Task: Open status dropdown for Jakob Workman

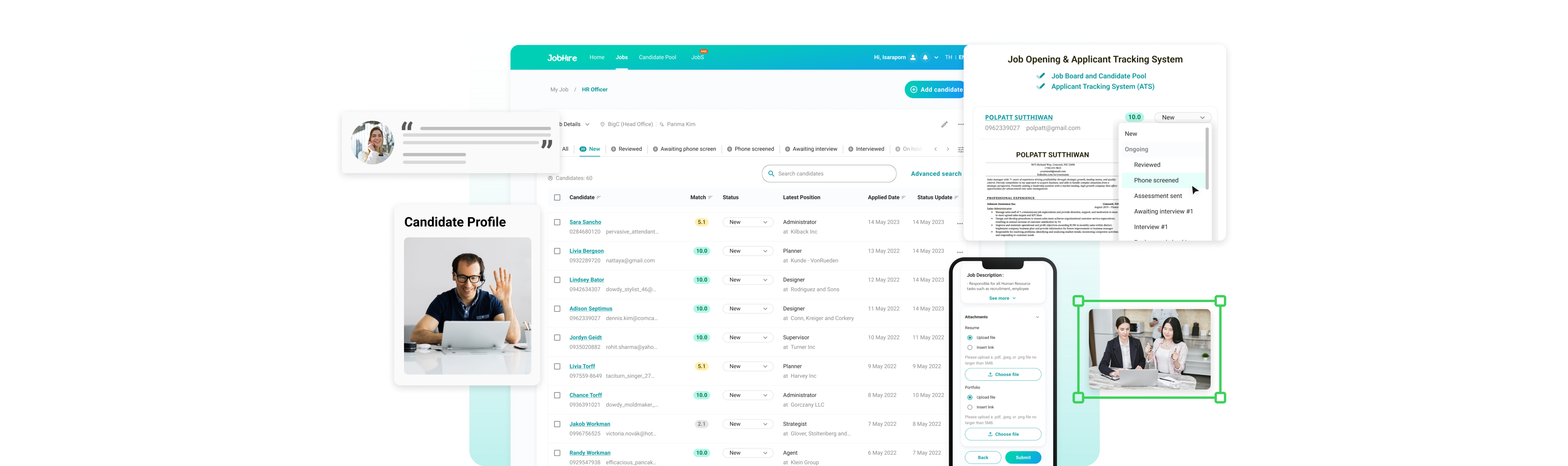Action: coord(748,424)
